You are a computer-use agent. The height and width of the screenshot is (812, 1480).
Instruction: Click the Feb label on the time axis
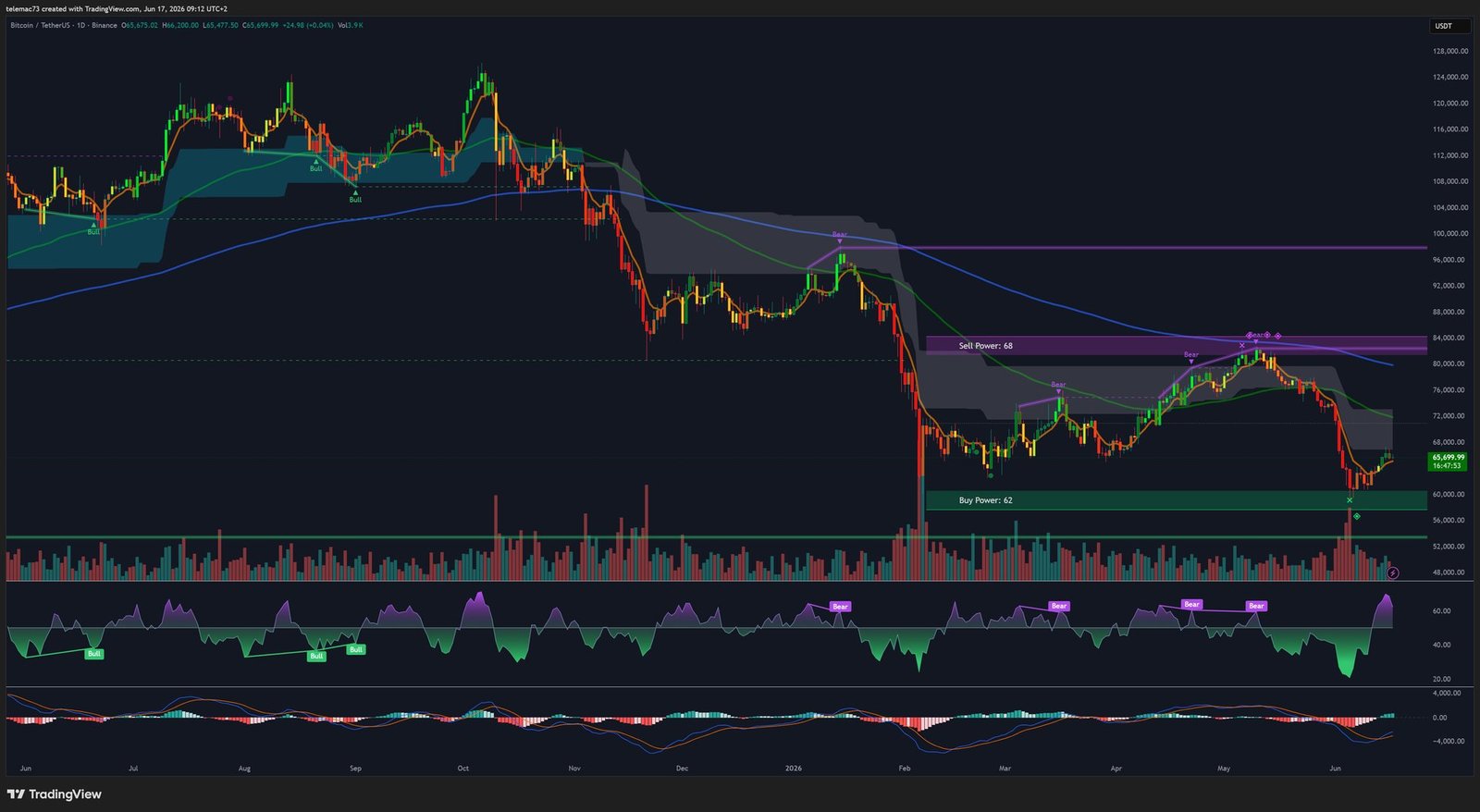point(905,769)
